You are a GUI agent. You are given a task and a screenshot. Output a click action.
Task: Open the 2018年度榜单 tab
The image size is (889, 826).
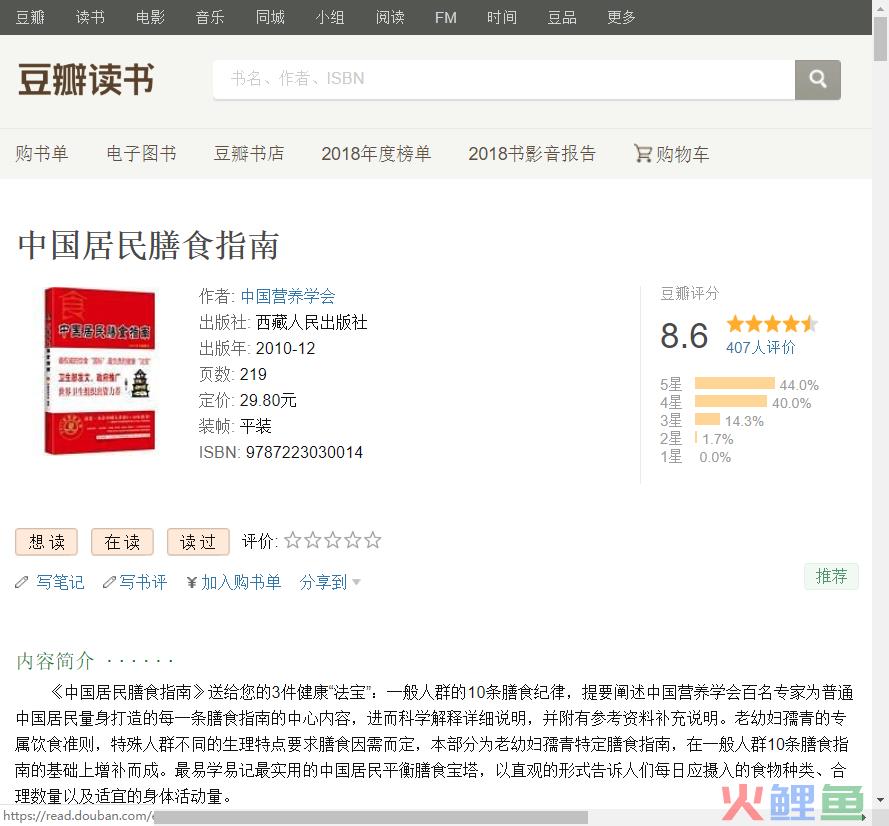point(376,154)
